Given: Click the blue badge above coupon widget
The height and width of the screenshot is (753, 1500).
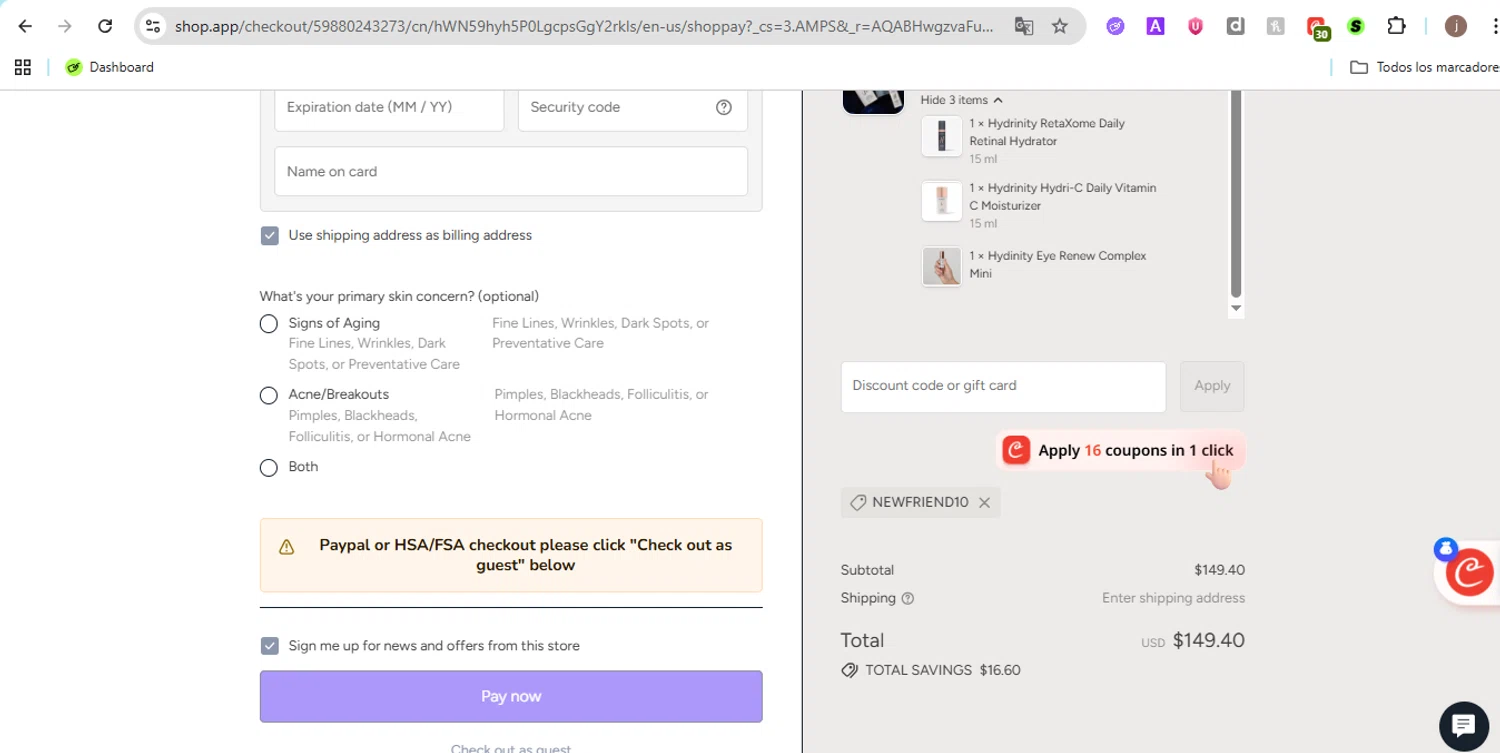Looking at the screenshot, I should coord(1446,548).
